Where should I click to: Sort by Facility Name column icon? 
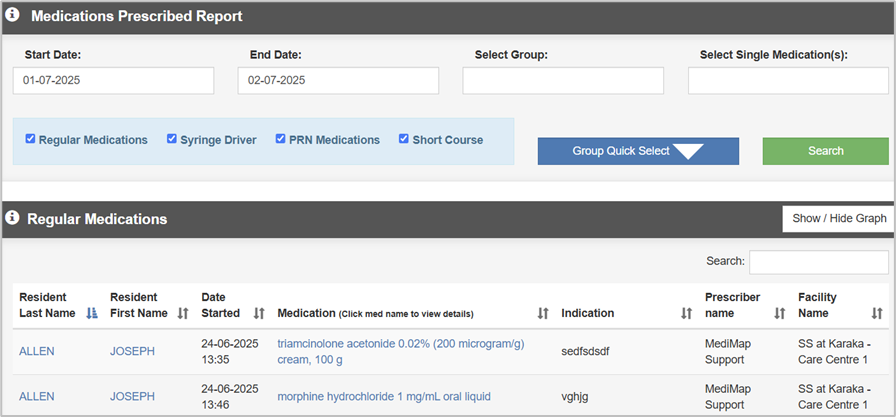[877, 313]
